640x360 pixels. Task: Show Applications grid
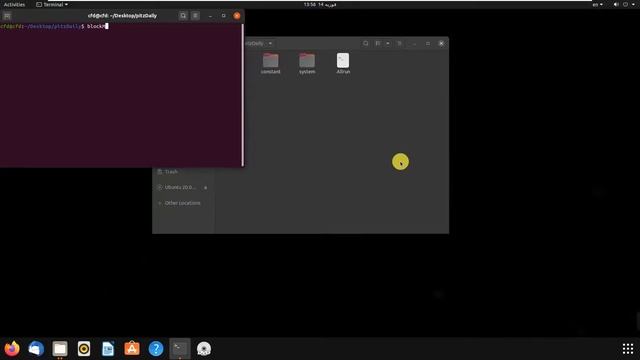[628, 349]
